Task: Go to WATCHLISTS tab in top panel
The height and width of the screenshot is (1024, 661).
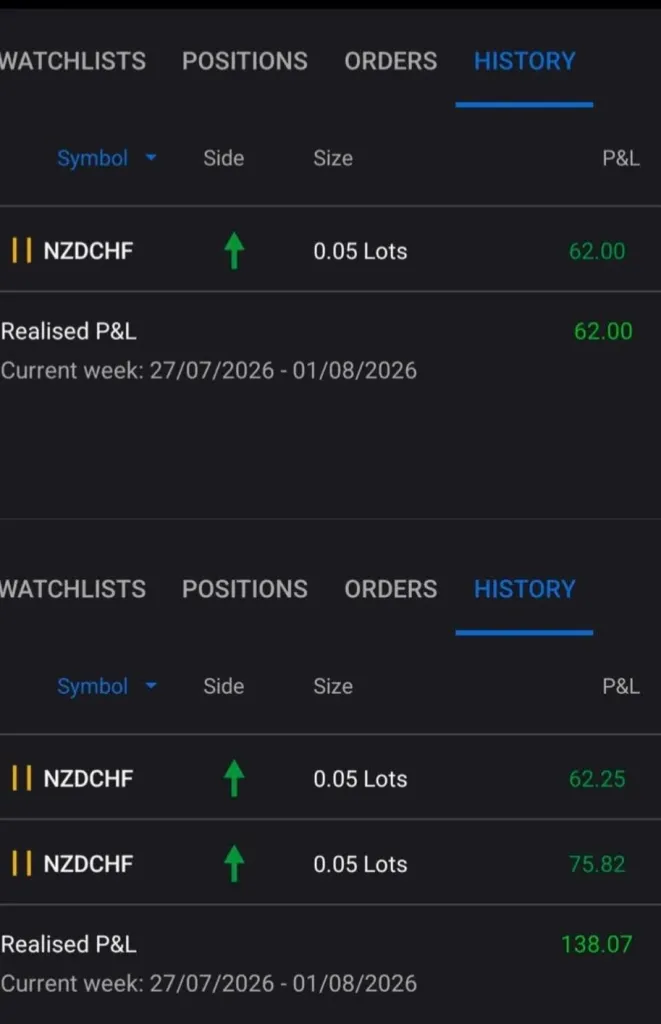Action: coord(73,61)
